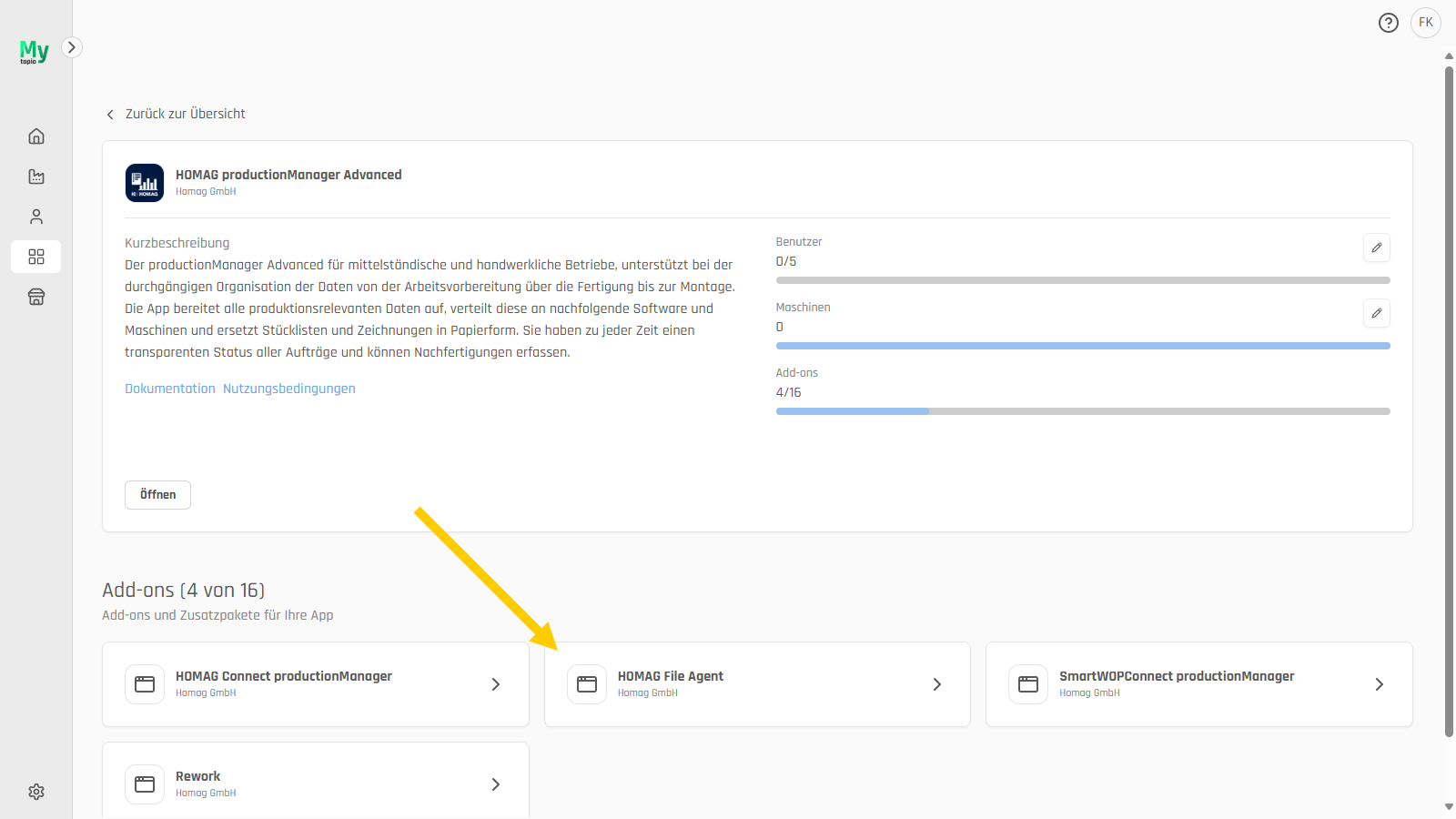1456x819 pixels.
Task: Open the store shop icon in the sidebar
Action: click(36, 297)
